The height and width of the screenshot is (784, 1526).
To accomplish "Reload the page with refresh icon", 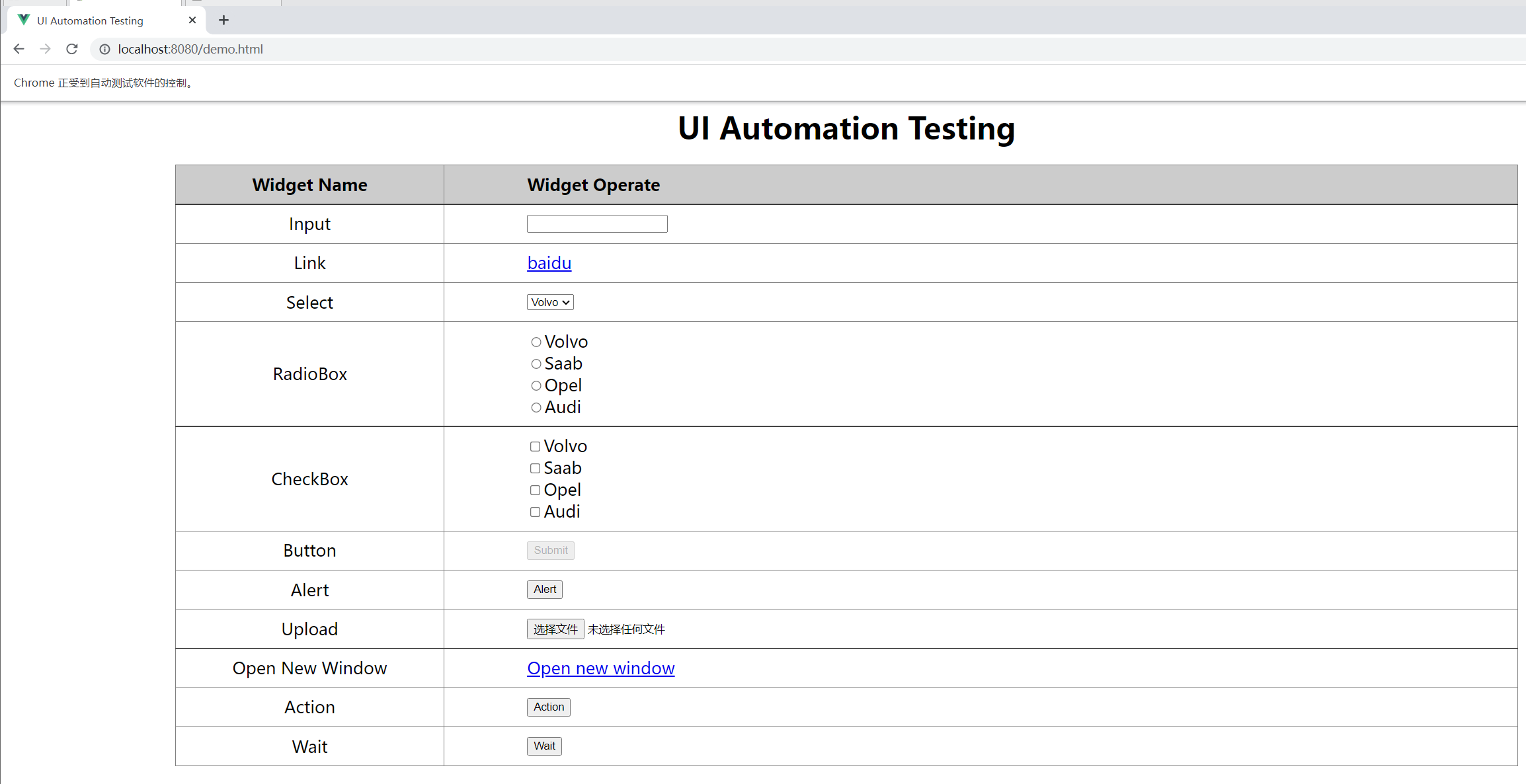I will pyautogui.click(x=72, y=49).
